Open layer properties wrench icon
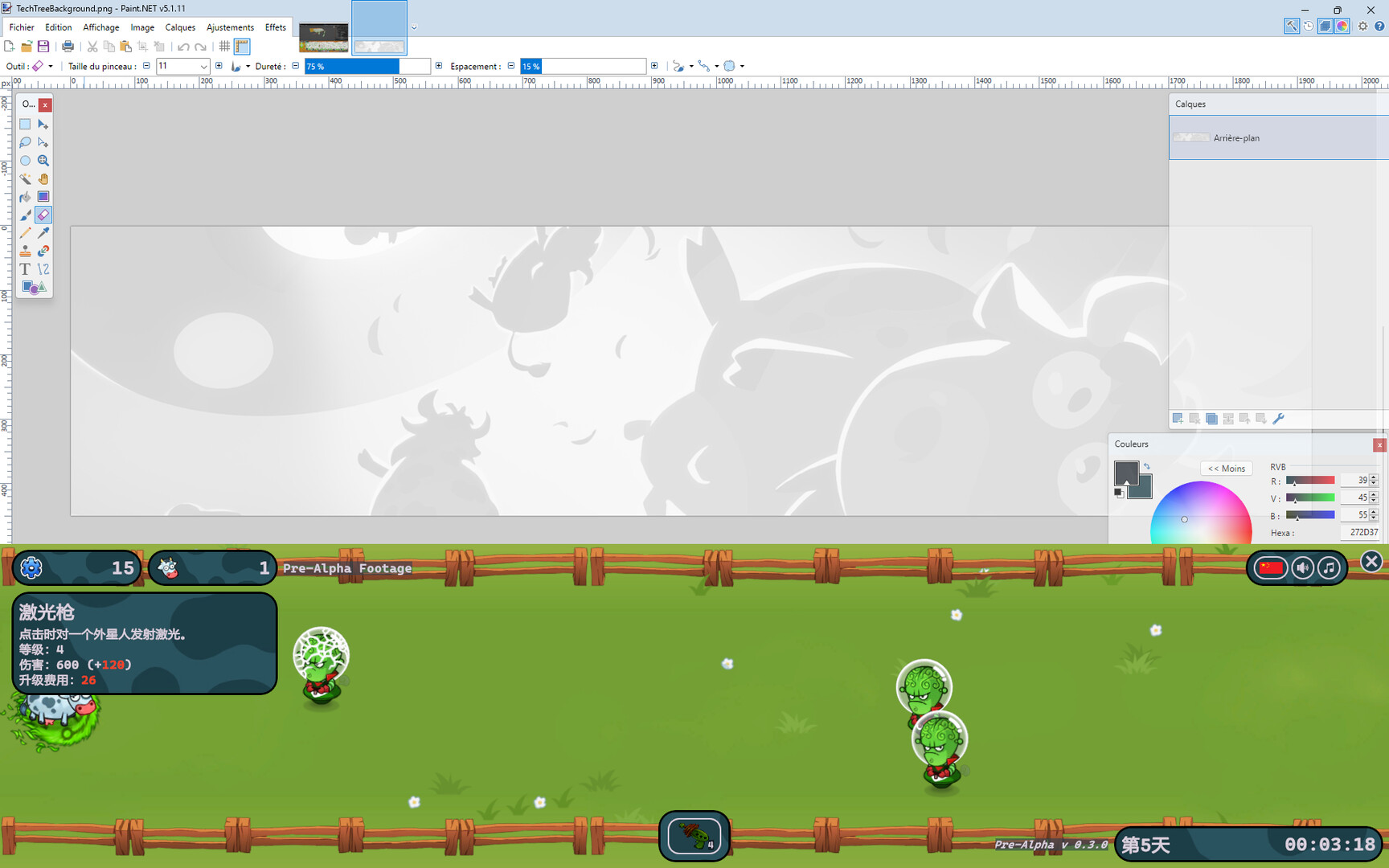 1279,419
